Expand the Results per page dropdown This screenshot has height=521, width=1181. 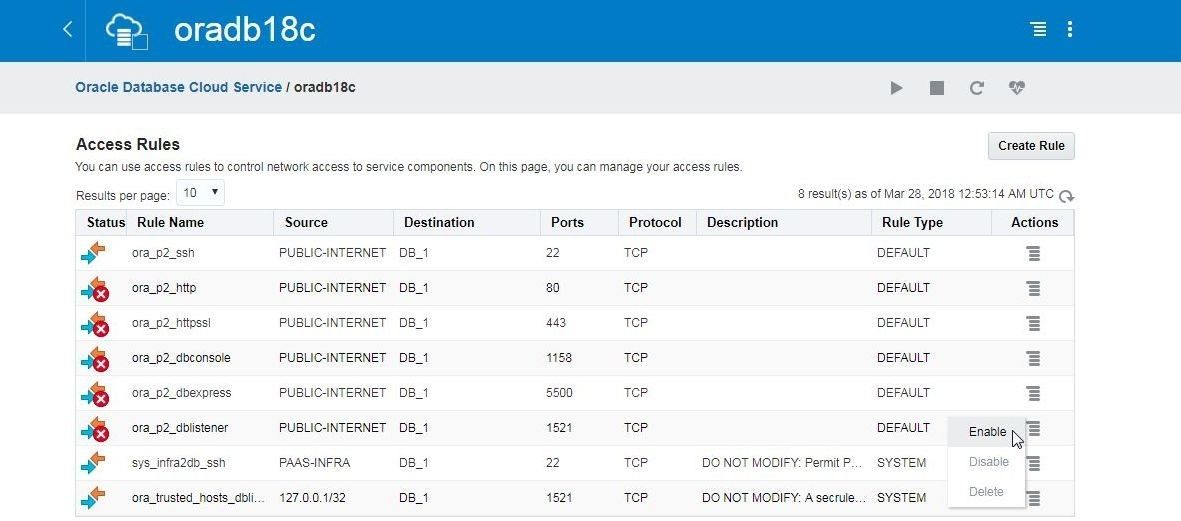(200, 193)
